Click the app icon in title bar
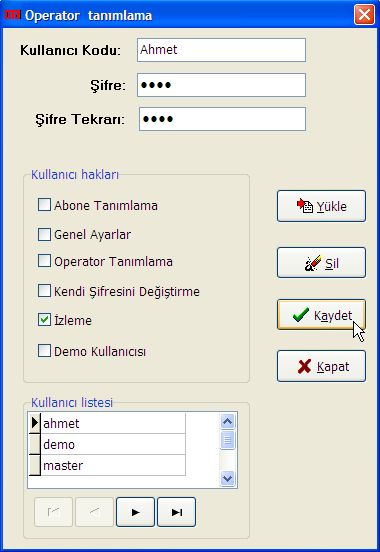 (x=12, y=15)
